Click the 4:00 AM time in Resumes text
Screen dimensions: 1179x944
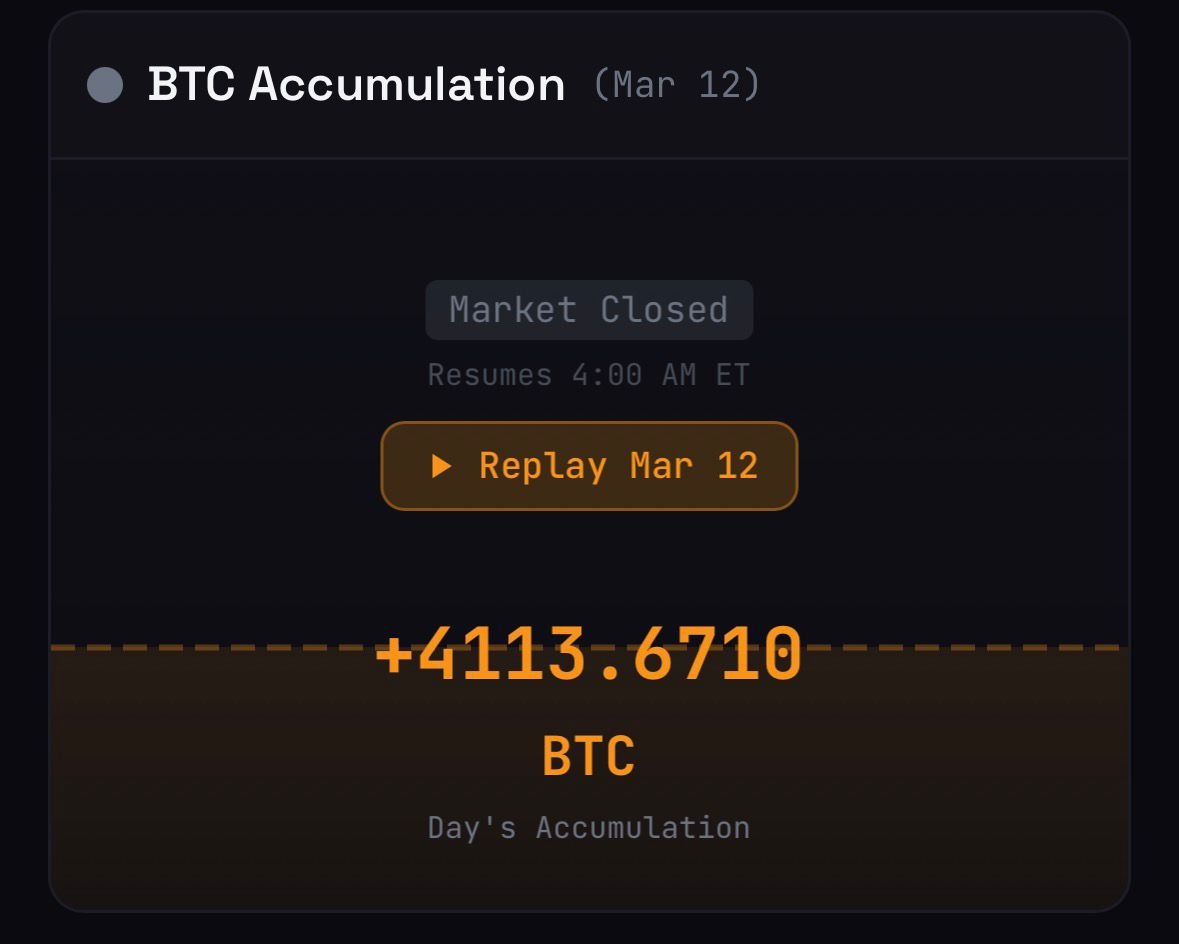pos(634,375)
